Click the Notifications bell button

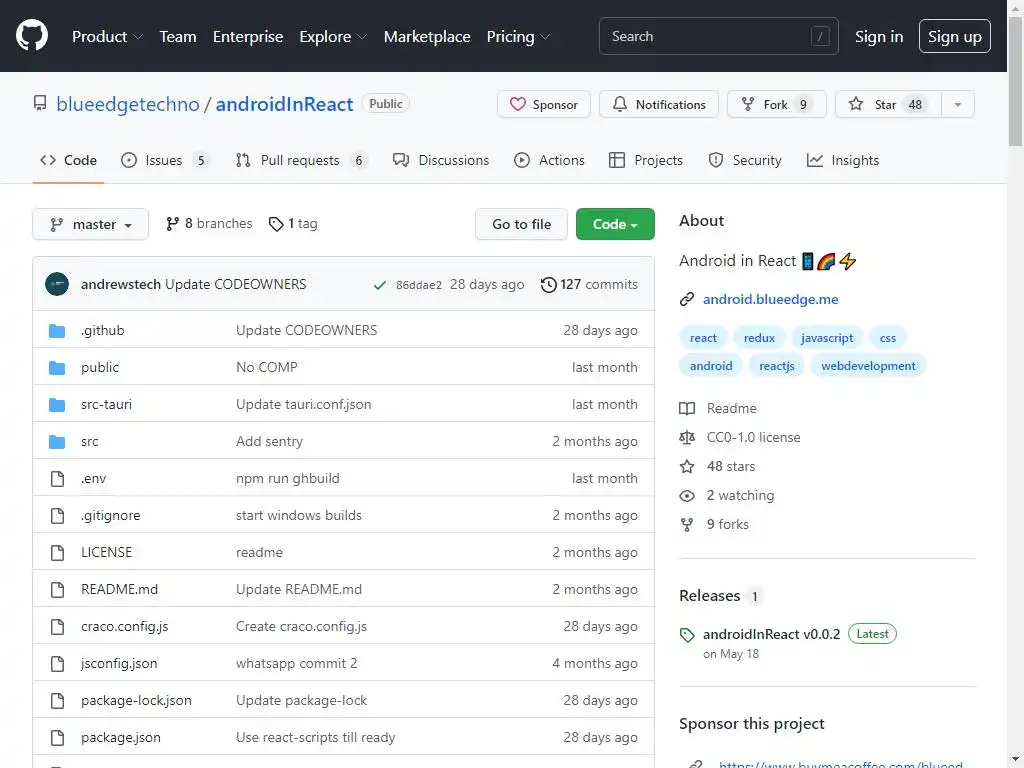[x=659, y=104]
